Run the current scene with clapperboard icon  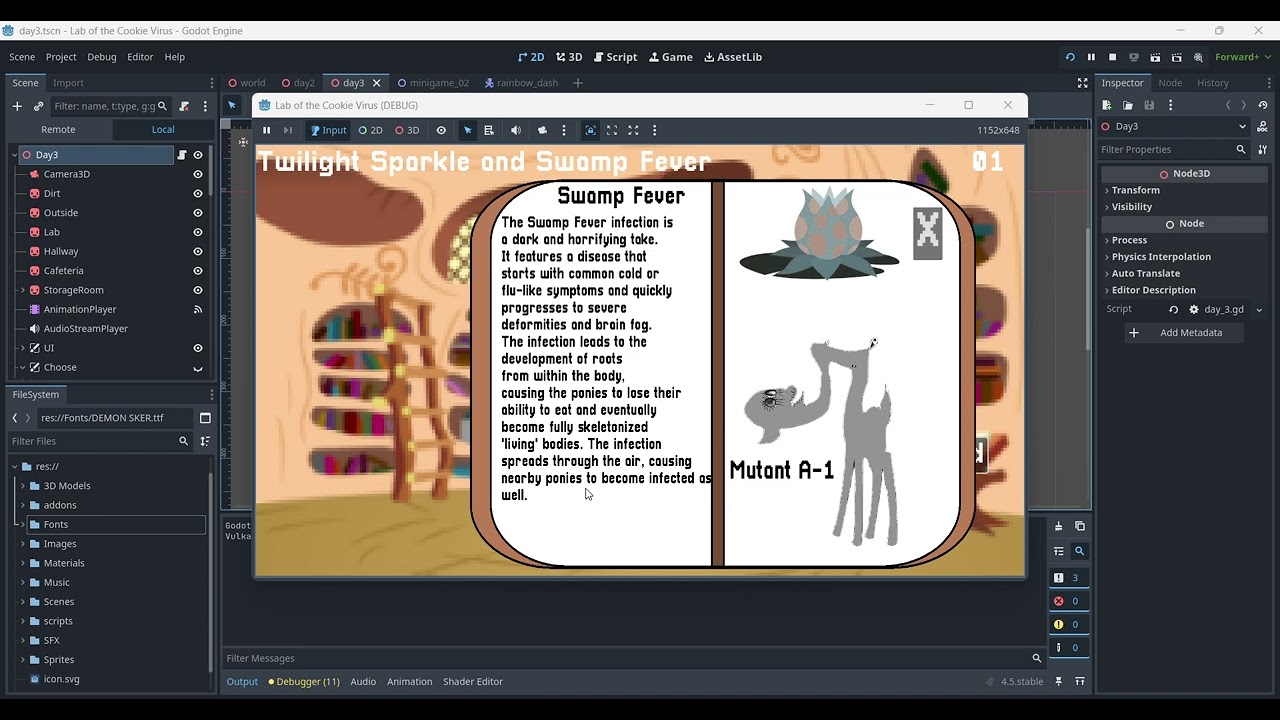1155,57
